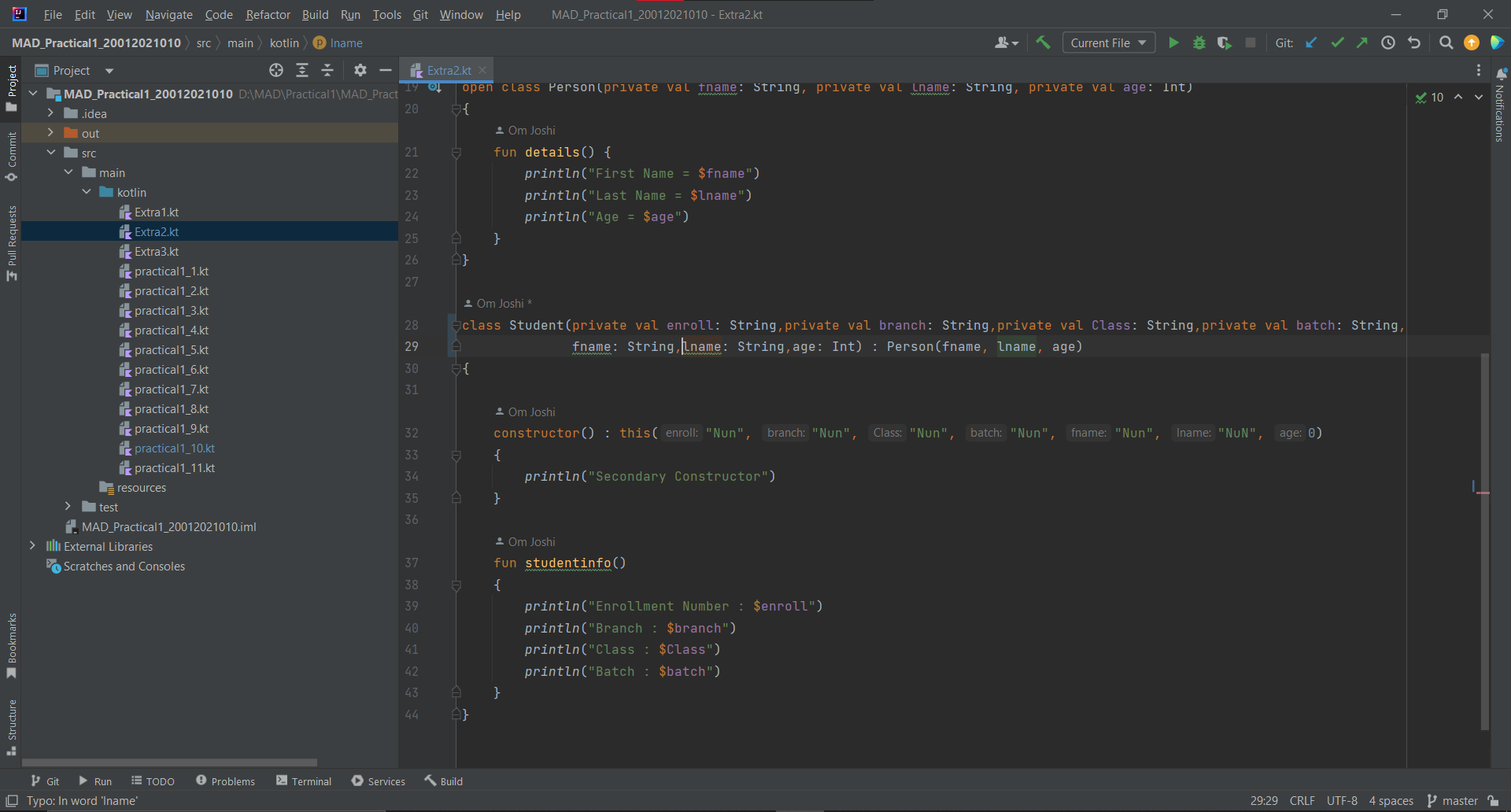
Task: Toggle the Notifications side panel
Action: pyautogui.click(x=1500, y=105)
